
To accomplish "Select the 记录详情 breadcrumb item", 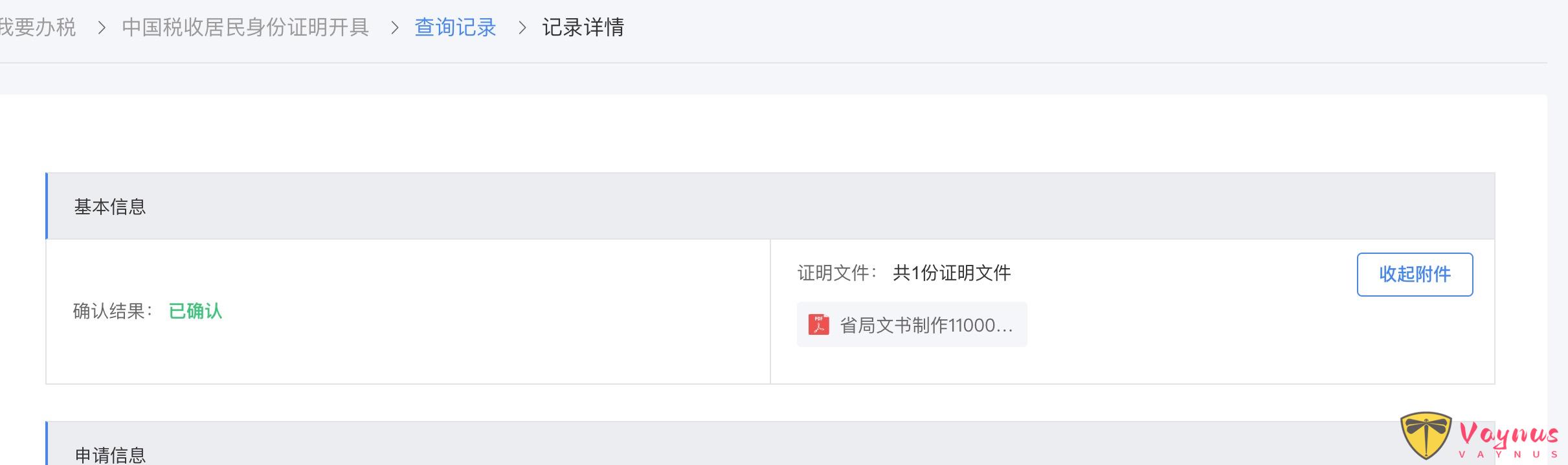I will coord(583,28).
